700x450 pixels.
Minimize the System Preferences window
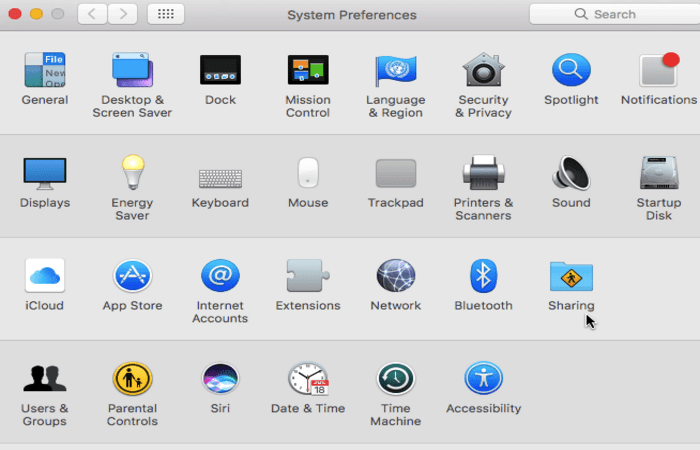[x=36, y=14]
